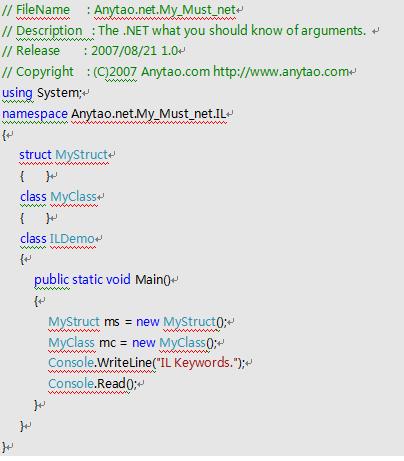Click the empty braces below class MyClass
The height and width of the screenshot is (461, 404).
coord(35,218)
